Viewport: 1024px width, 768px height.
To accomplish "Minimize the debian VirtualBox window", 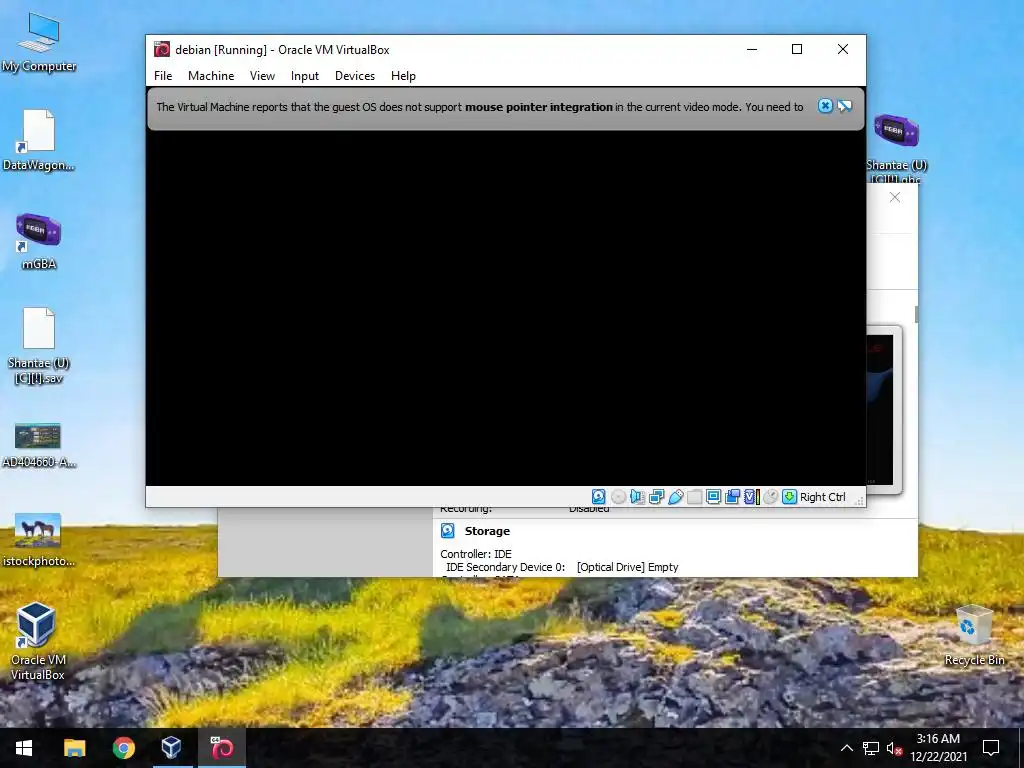I will [x=752, y=50].
